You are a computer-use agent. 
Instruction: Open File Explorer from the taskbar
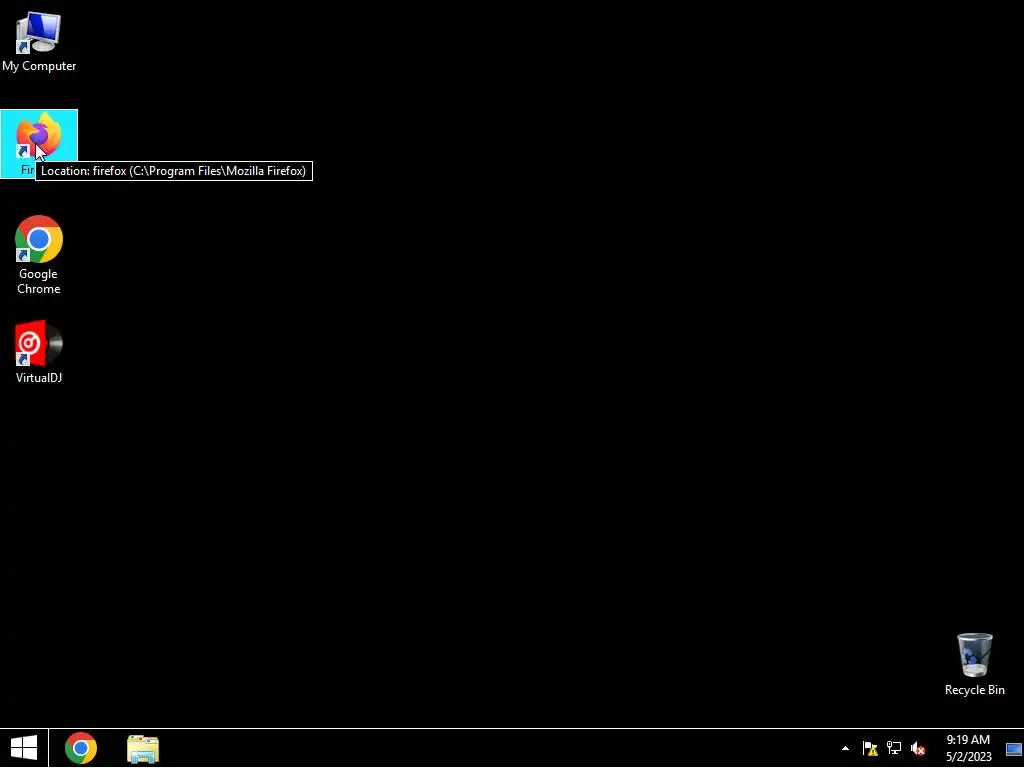pos(143,749)
